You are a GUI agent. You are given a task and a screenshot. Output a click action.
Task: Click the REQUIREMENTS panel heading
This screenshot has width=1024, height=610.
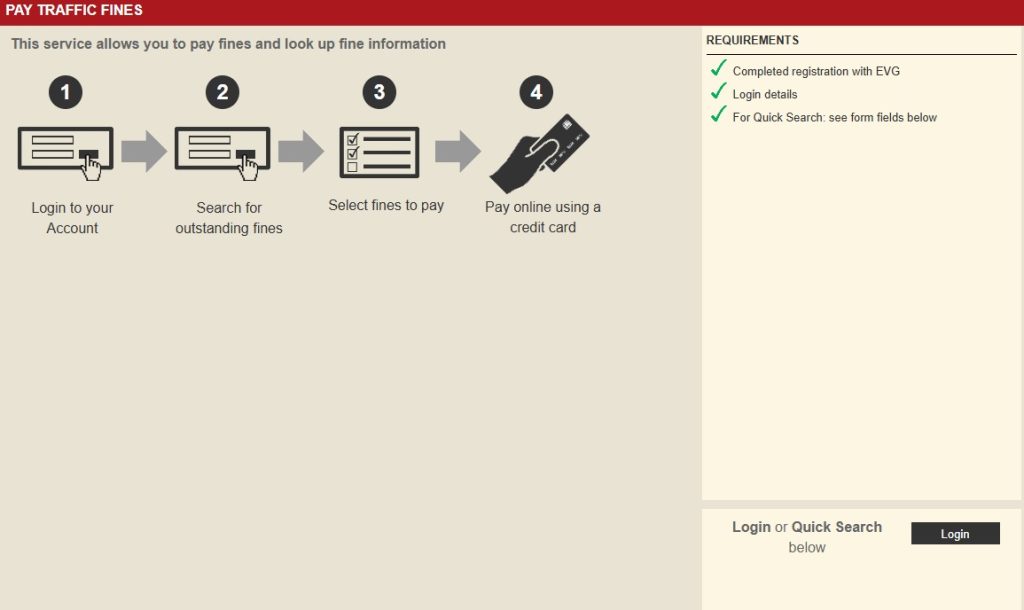pyautogui.click(x=753, y=40)
